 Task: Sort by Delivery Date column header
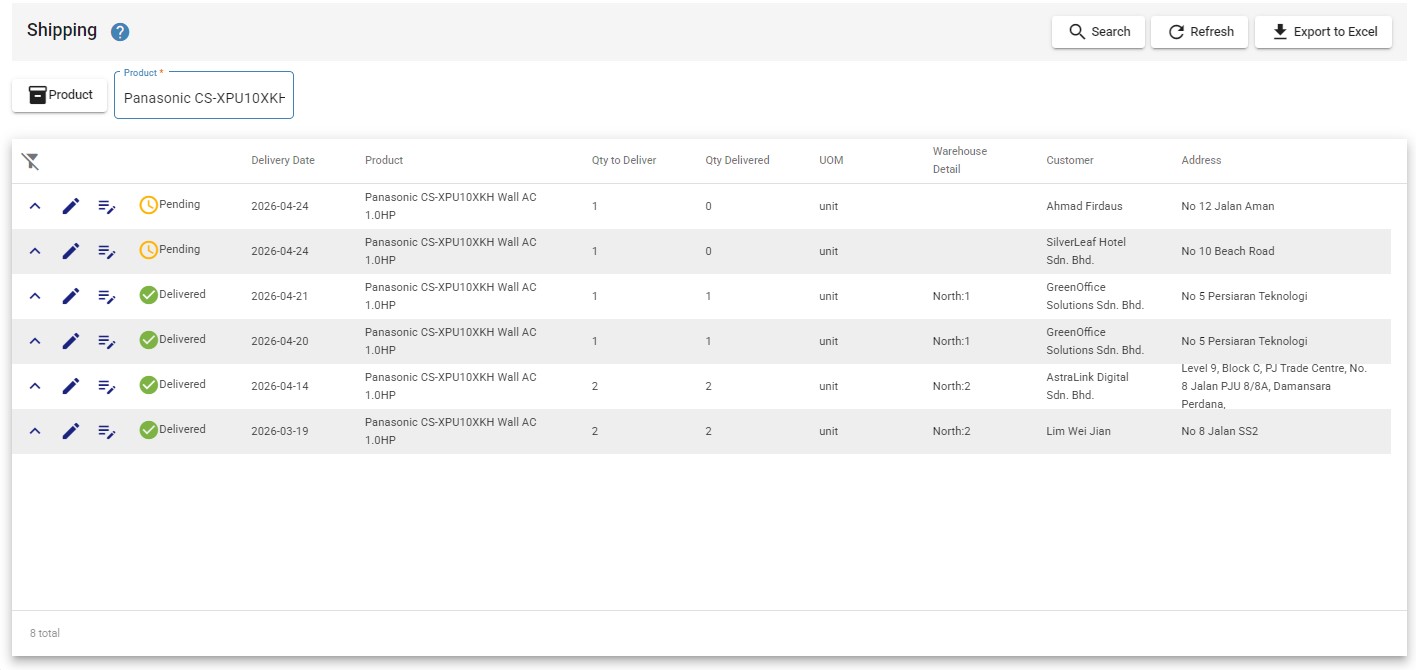click(283, 161)
